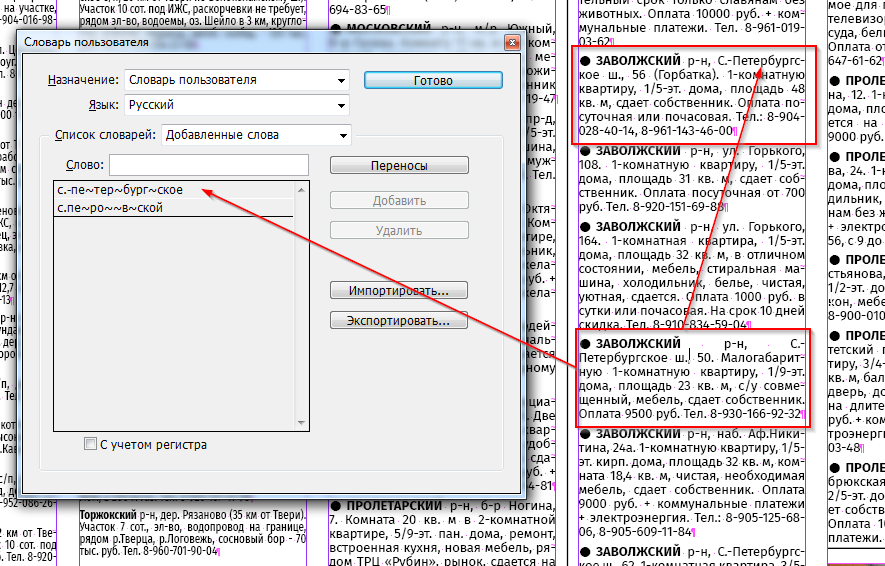885x566 pixels.
Task: Click the word list scrollbar down arrow
Action: [301, 423]
